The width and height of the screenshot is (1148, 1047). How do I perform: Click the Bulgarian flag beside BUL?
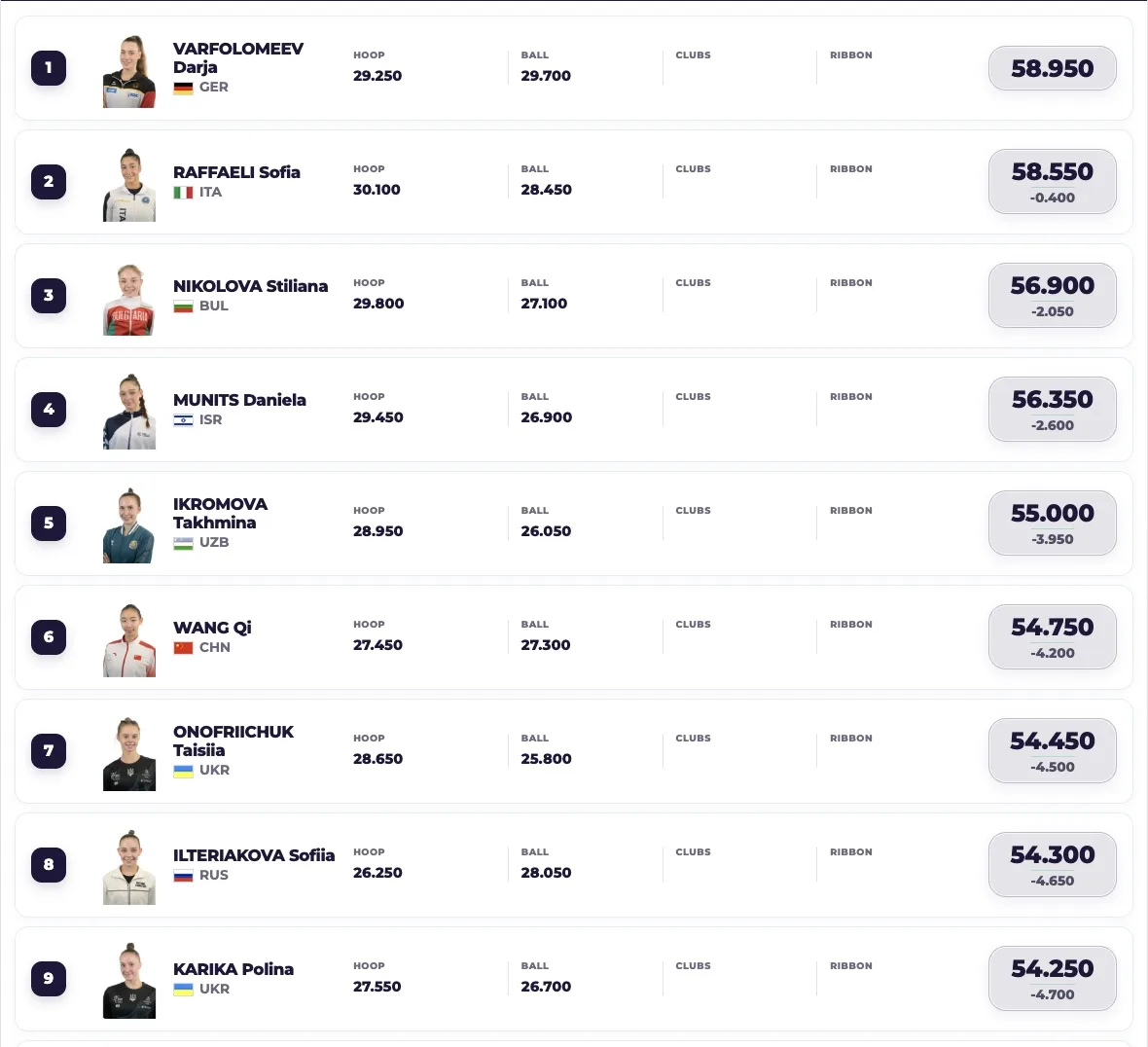(183, 307)
